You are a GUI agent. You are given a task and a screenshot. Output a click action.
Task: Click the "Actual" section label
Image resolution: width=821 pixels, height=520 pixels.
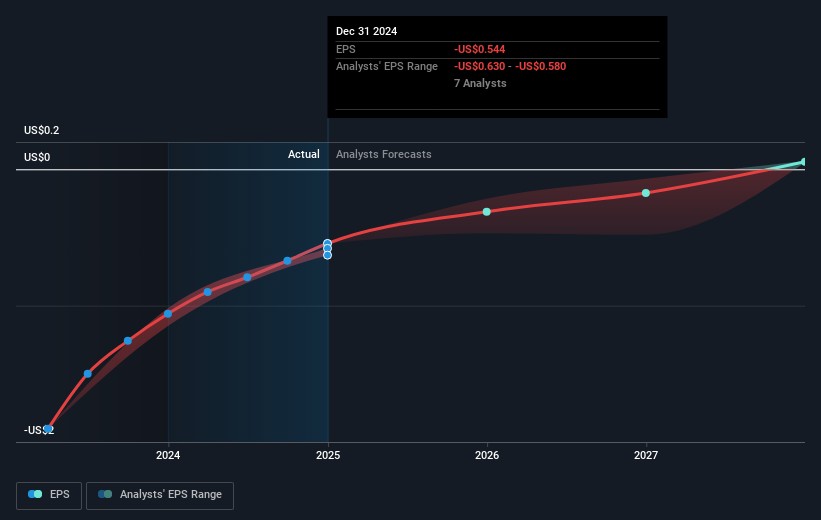[x=304, y=155]
